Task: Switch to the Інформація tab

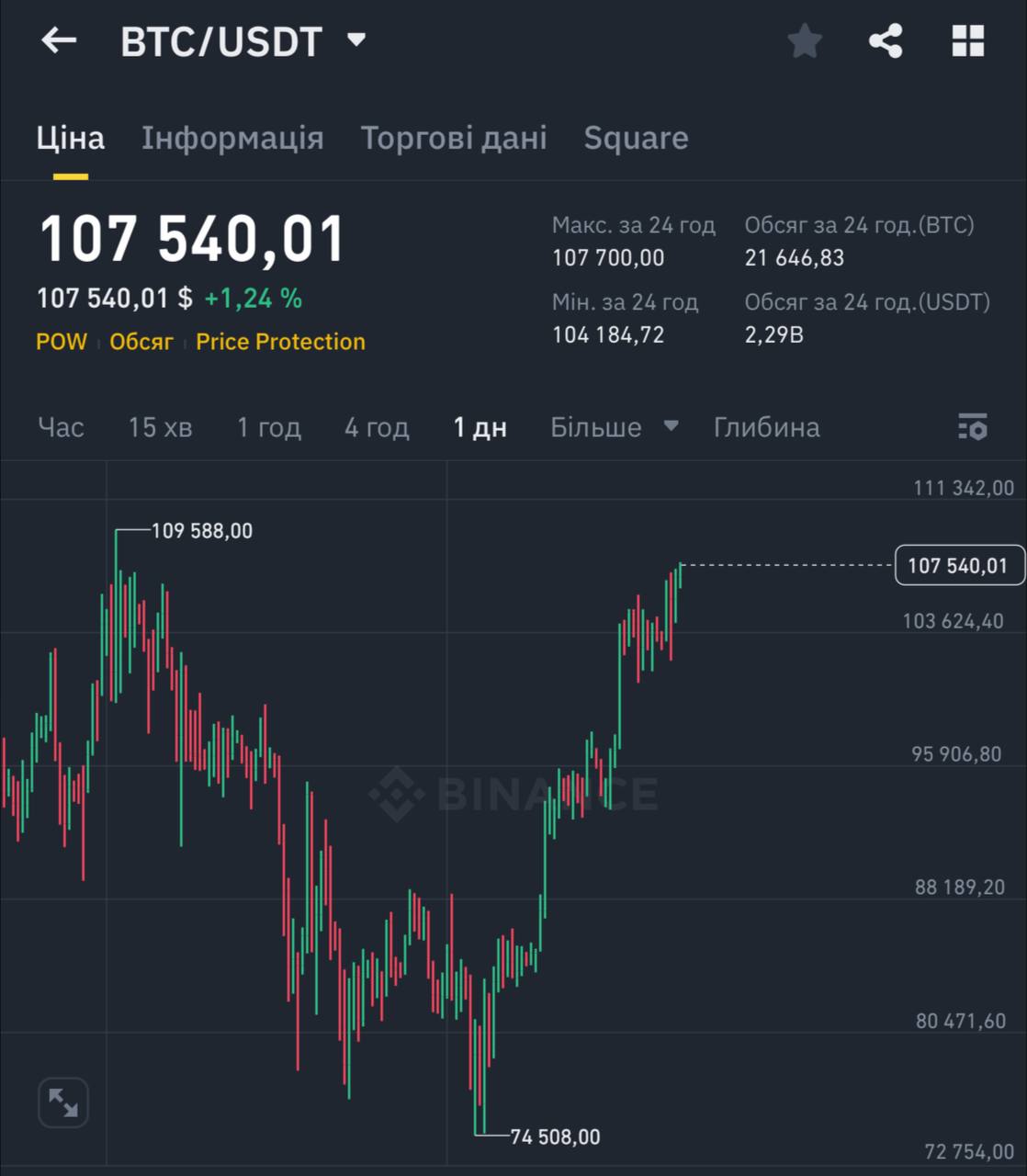Action: pos(232,138)
